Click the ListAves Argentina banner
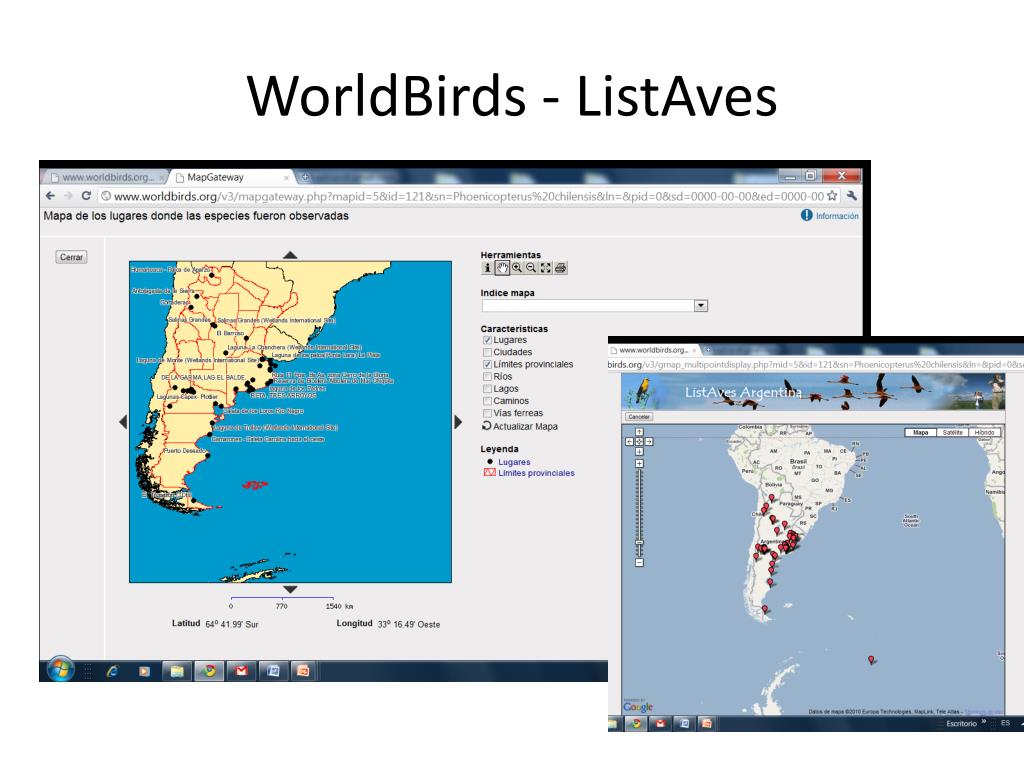1024x768 pixels. point(812,391)
